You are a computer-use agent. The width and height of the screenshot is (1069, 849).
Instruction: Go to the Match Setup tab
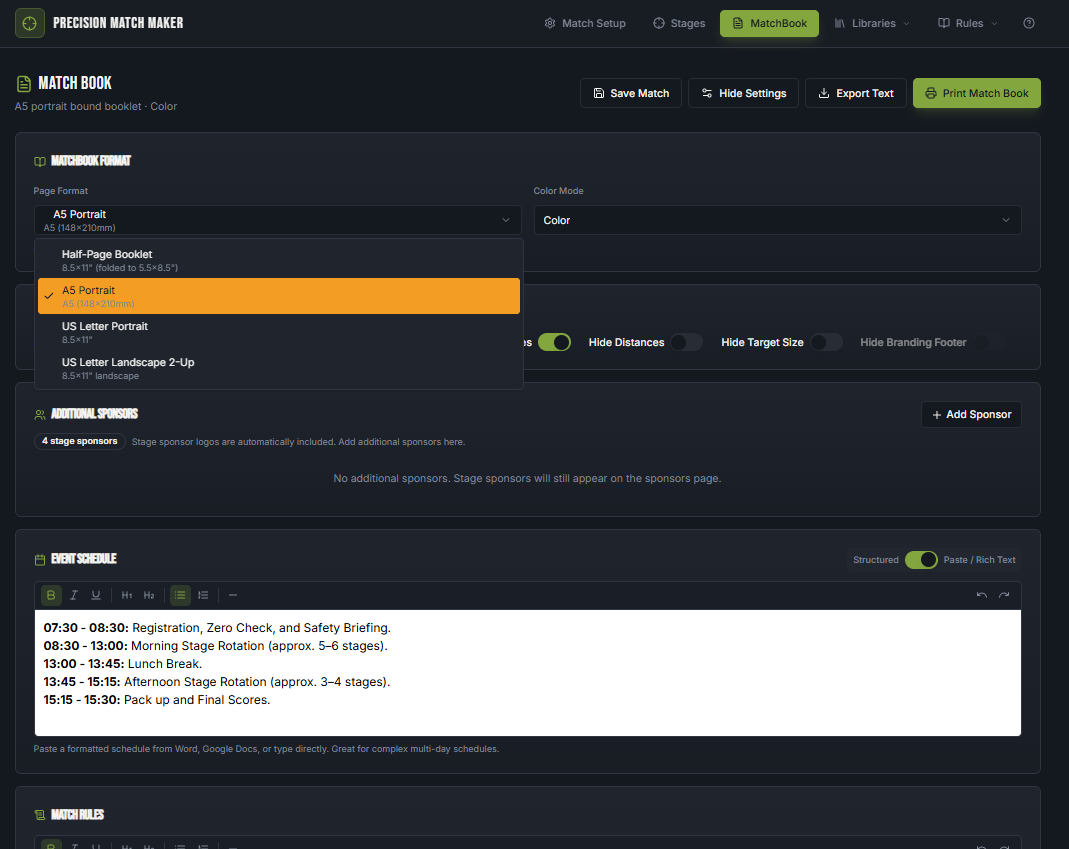tap(584, 23)
